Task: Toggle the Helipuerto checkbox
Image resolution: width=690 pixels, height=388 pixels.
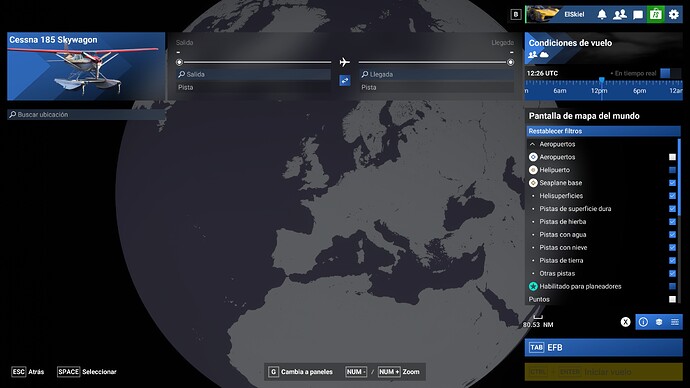Action: click(x=672, y=170)
